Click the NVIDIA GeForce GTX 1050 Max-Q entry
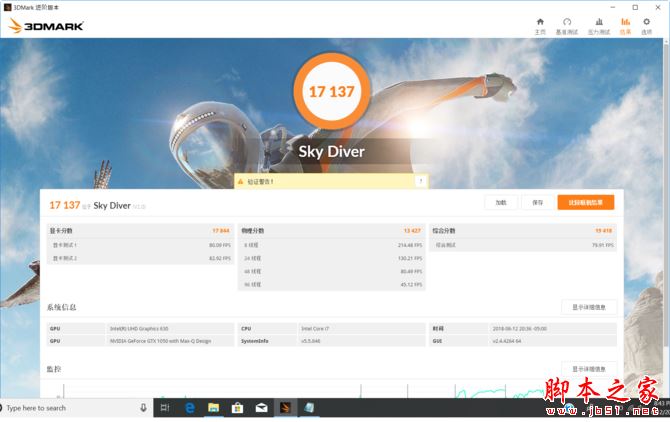 160,341
